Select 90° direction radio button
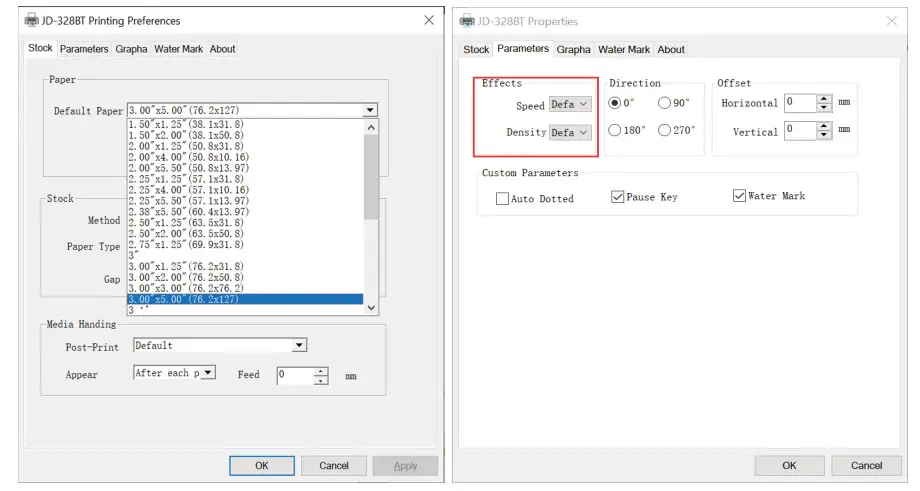 tap(664, 103)
